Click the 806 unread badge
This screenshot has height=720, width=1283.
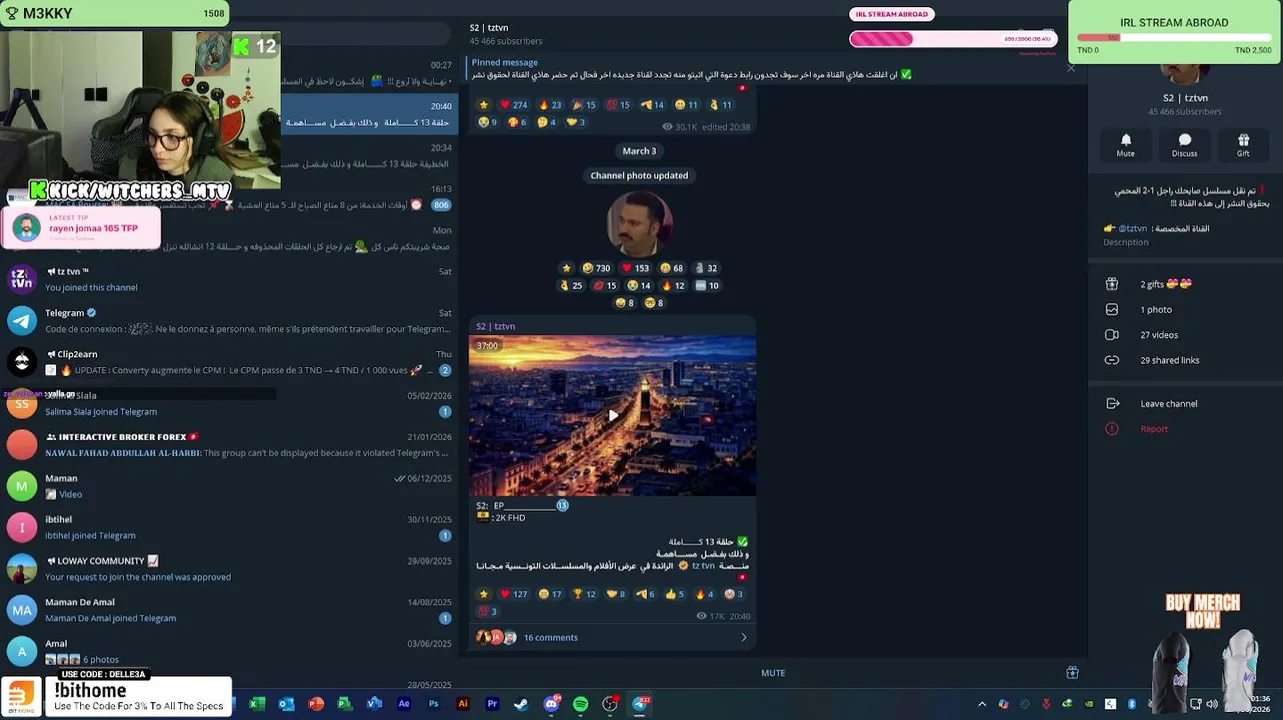(x=441, y=205)
